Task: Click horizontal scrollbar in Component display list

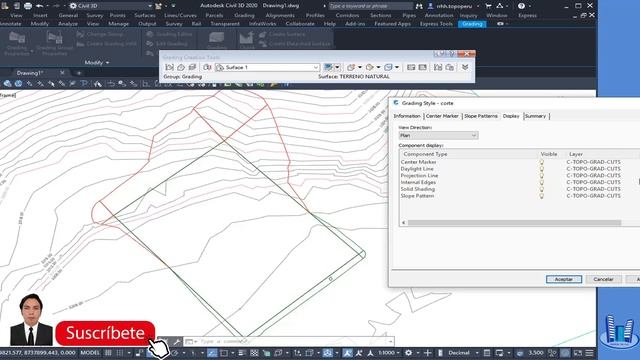Action: point(514,223)
